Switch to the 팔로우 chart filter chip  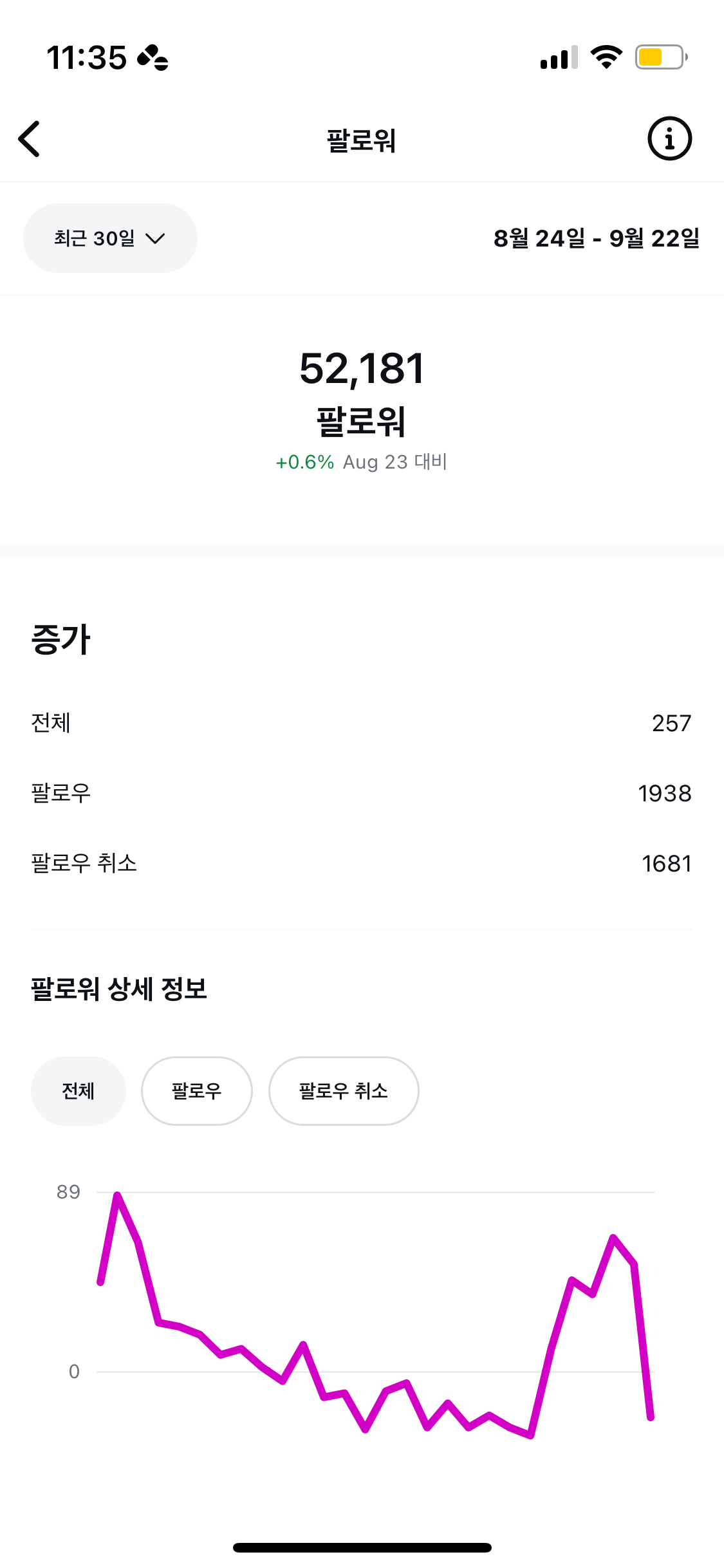click(197, 1091)
